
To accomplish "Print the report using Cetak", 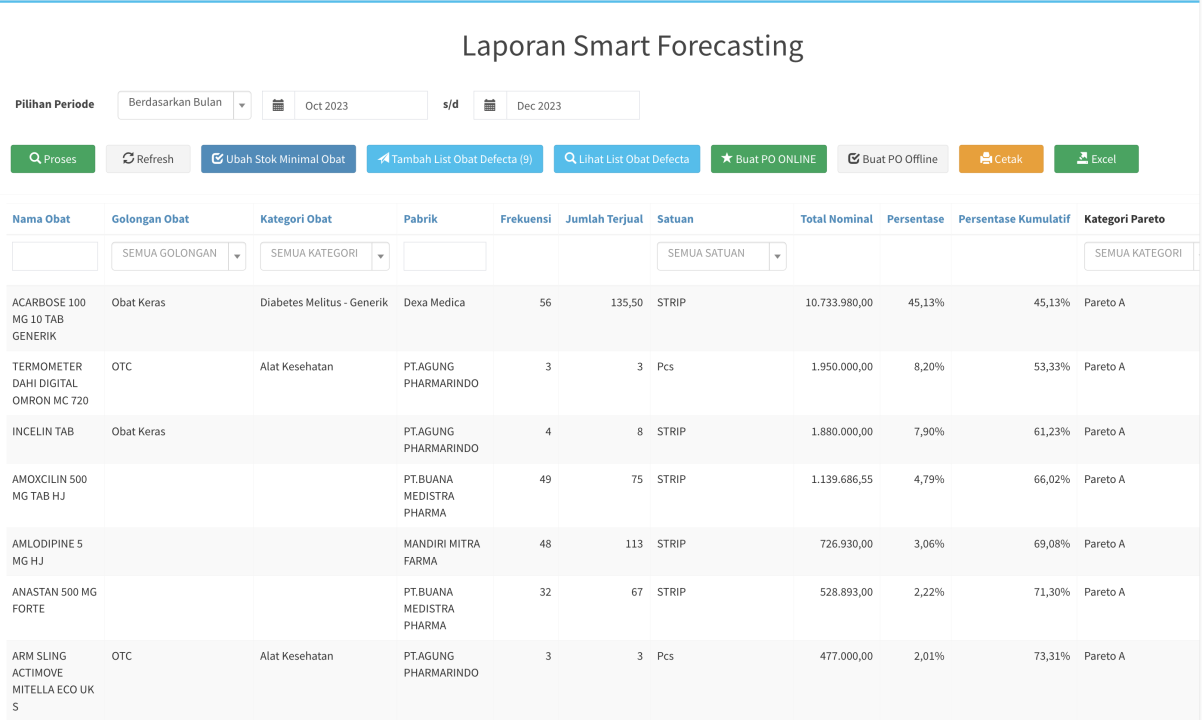I will (x=1000, y=159).
